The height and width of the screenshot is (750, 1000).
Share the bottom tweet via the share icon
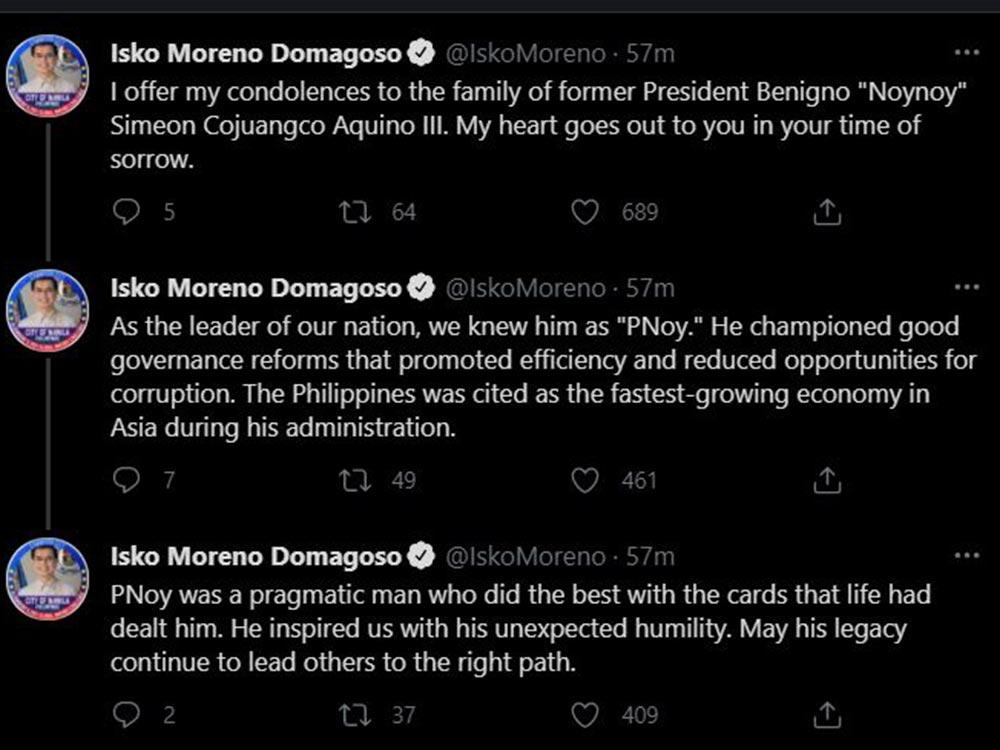[826, 714]
